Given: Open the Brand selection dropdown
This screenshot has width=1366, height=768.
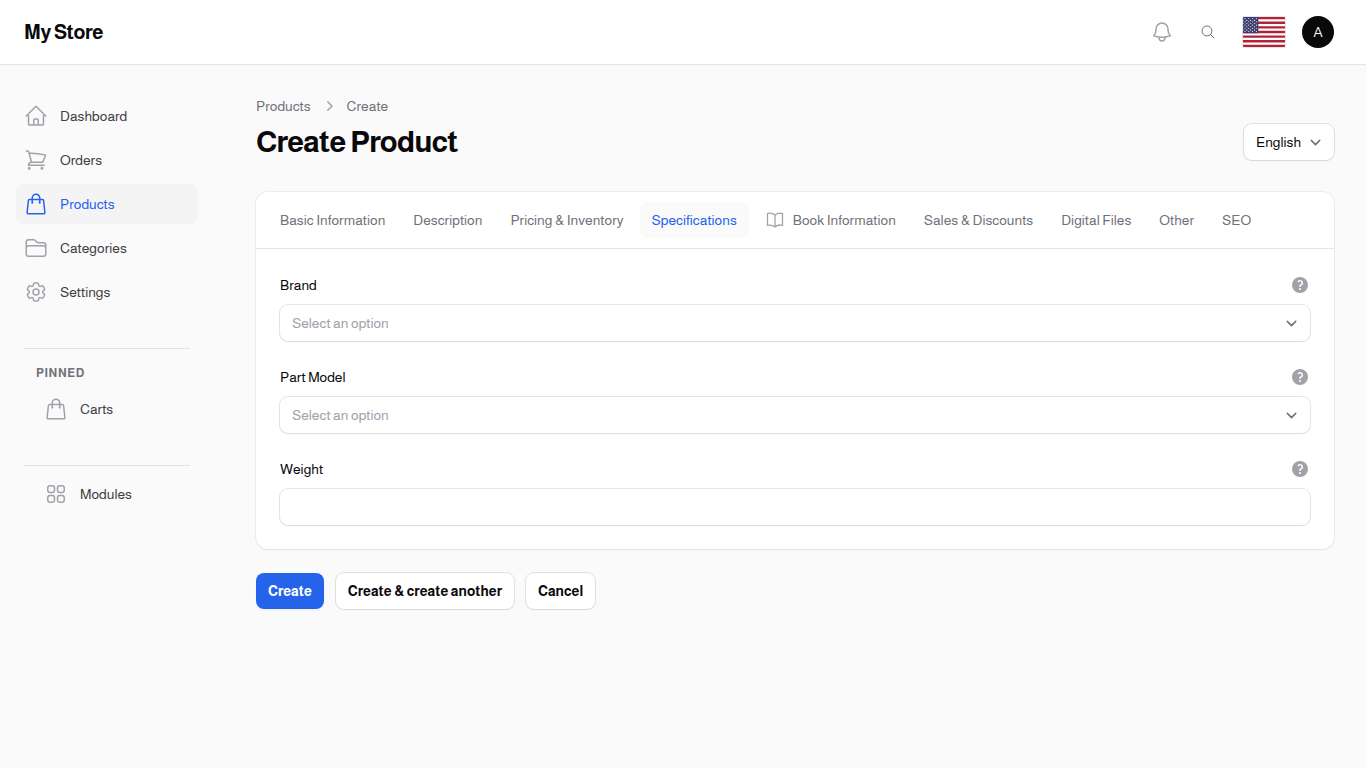Looking at the screenshot, I should click(794, 323).
